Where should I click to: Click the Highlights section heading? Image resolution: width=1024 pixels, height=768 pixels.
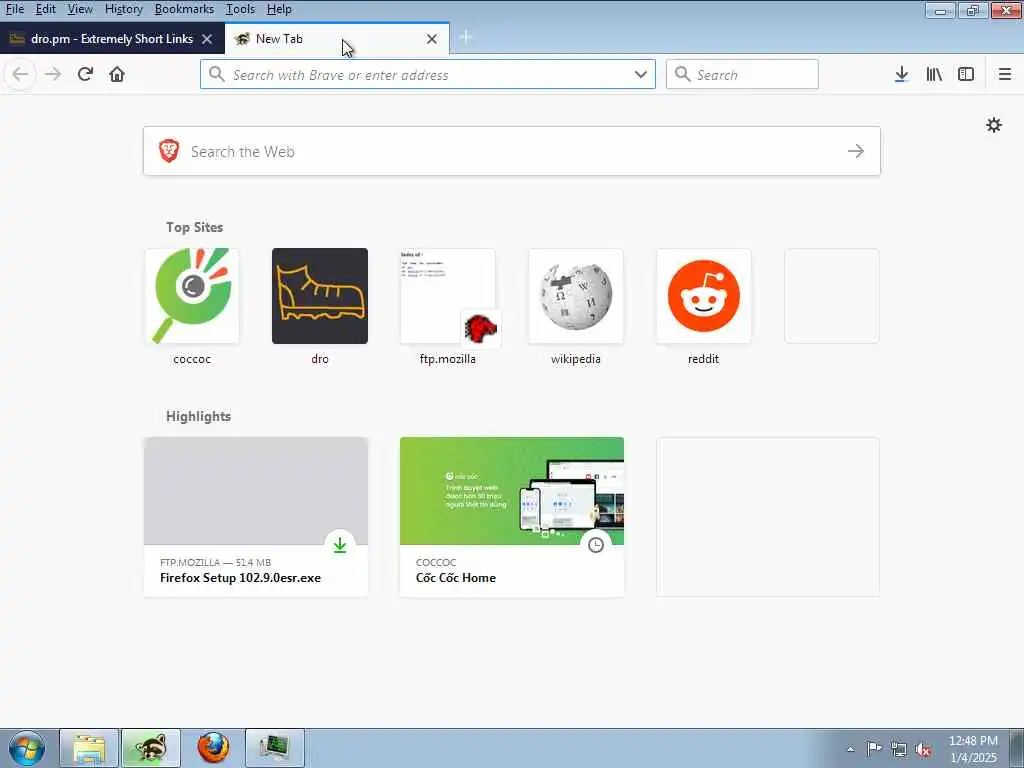(x=199, y=417)
